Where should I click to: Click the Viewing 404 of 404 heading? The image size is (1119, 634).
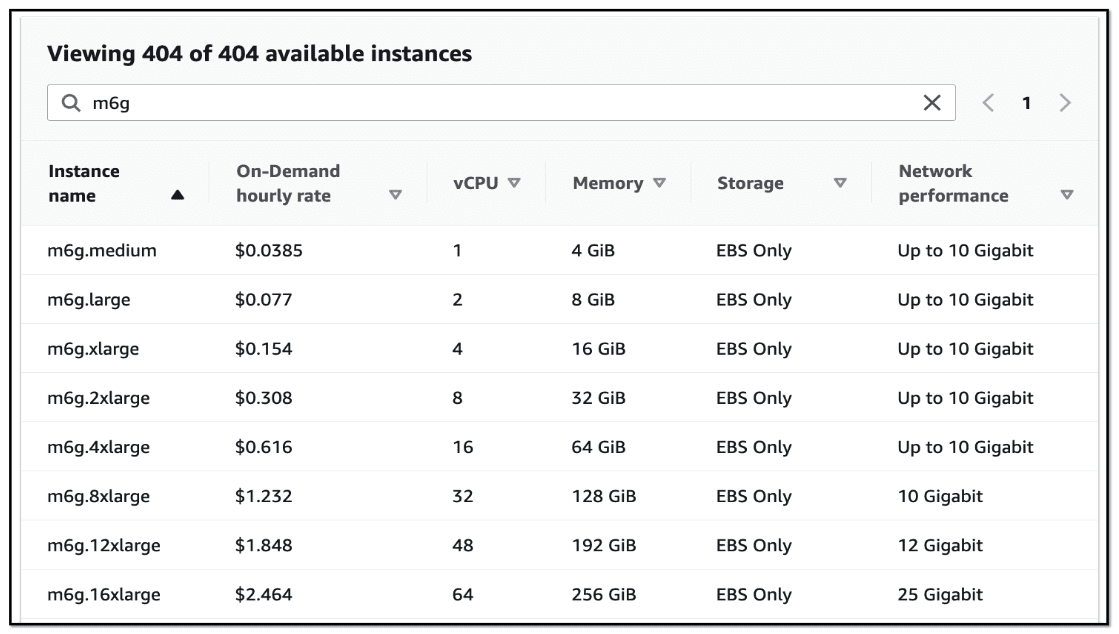[x=260, y=54]
